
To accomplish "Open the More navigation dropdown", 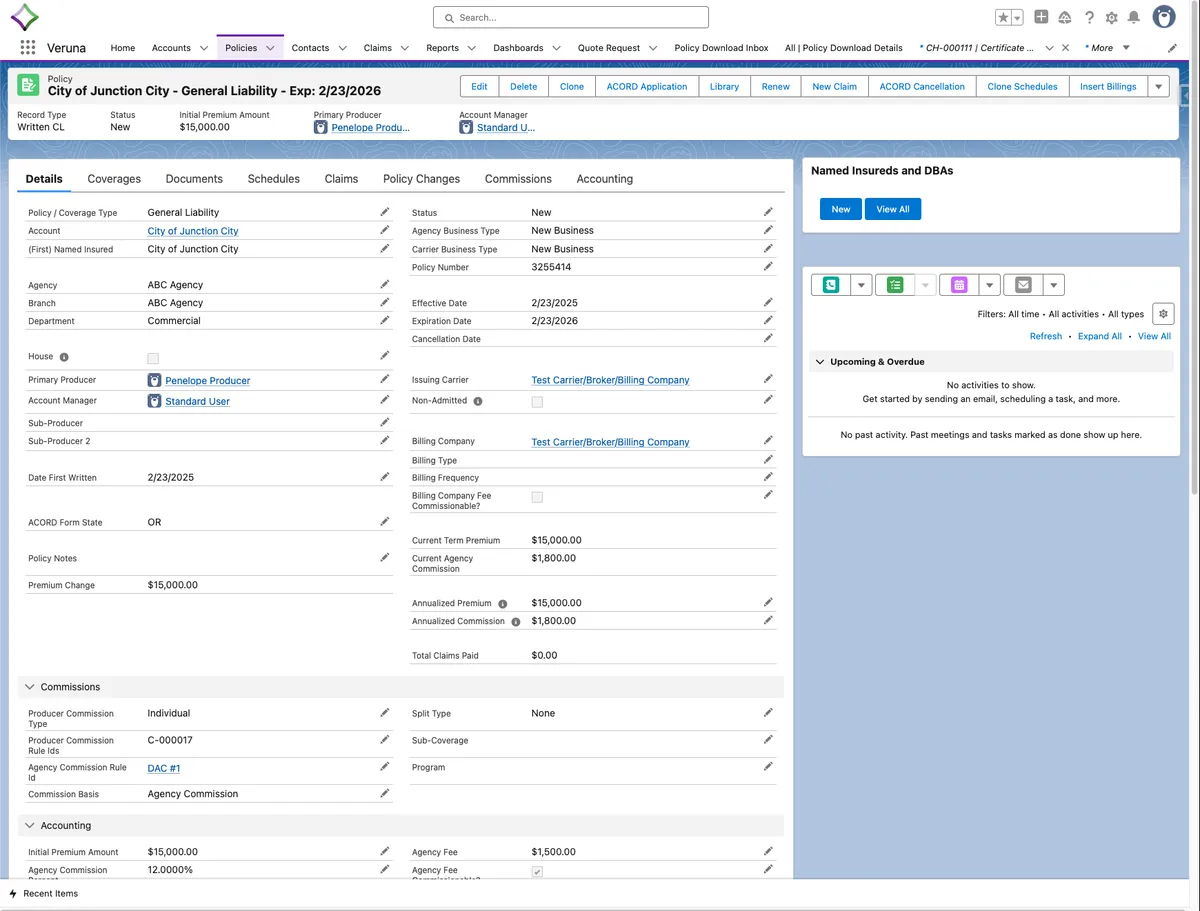I will (1108, 48).
